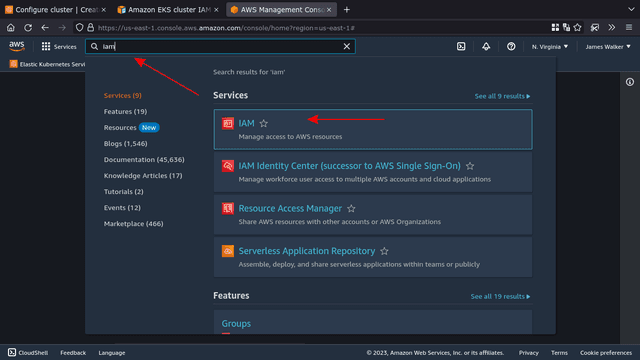This screenshot has width=640, height=360.
Task: Expand the N. Virginia region dropdown
Action: coord(549,47)
